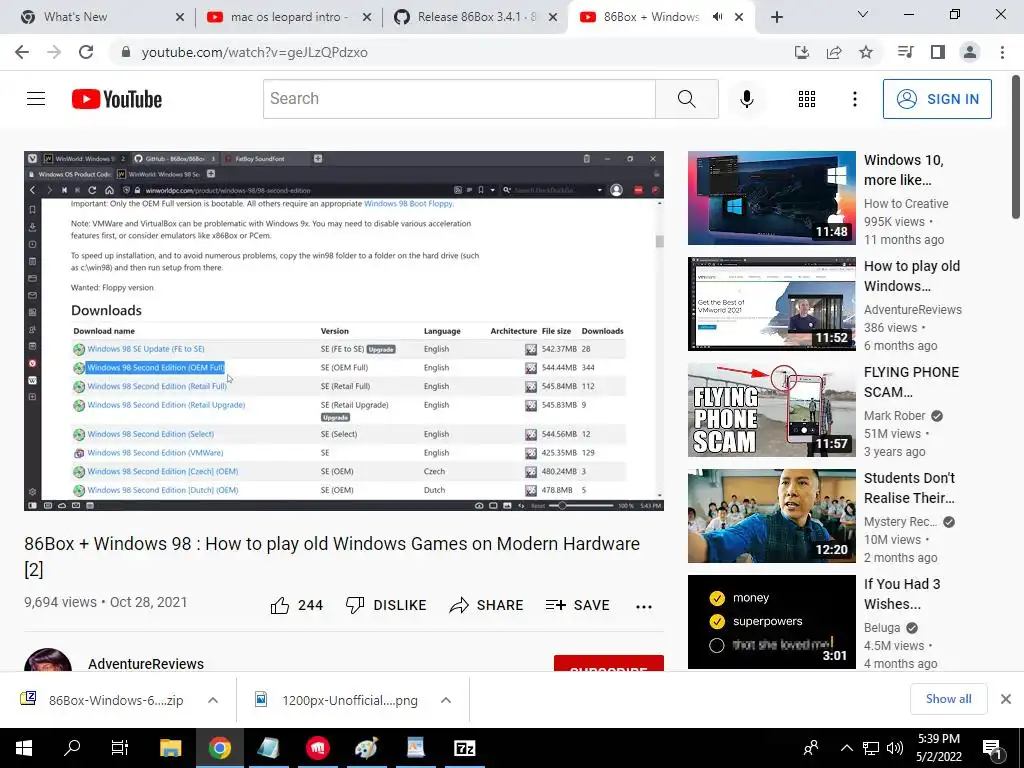
Task: Open media controls in Chrome toolbar
Action: [905, 52]
